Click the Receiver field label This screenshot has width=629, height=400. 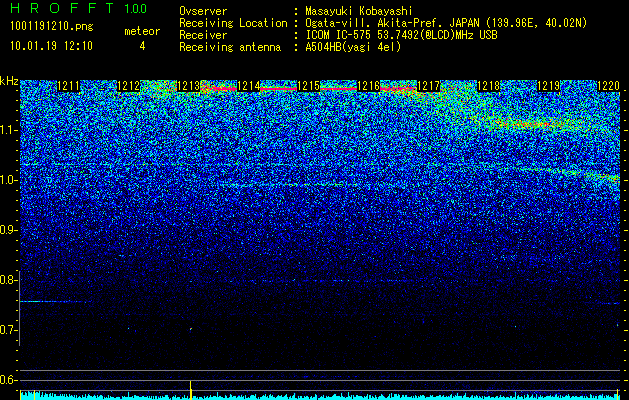pos(203,35)
